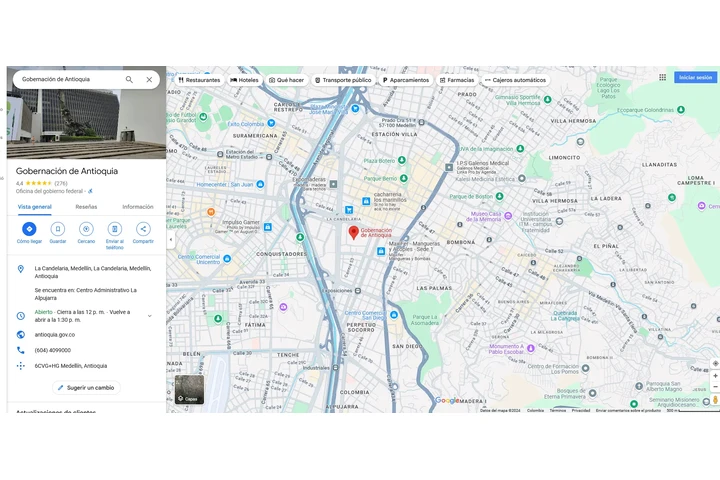Select the Restaurantes filter chip

(199, 80)
